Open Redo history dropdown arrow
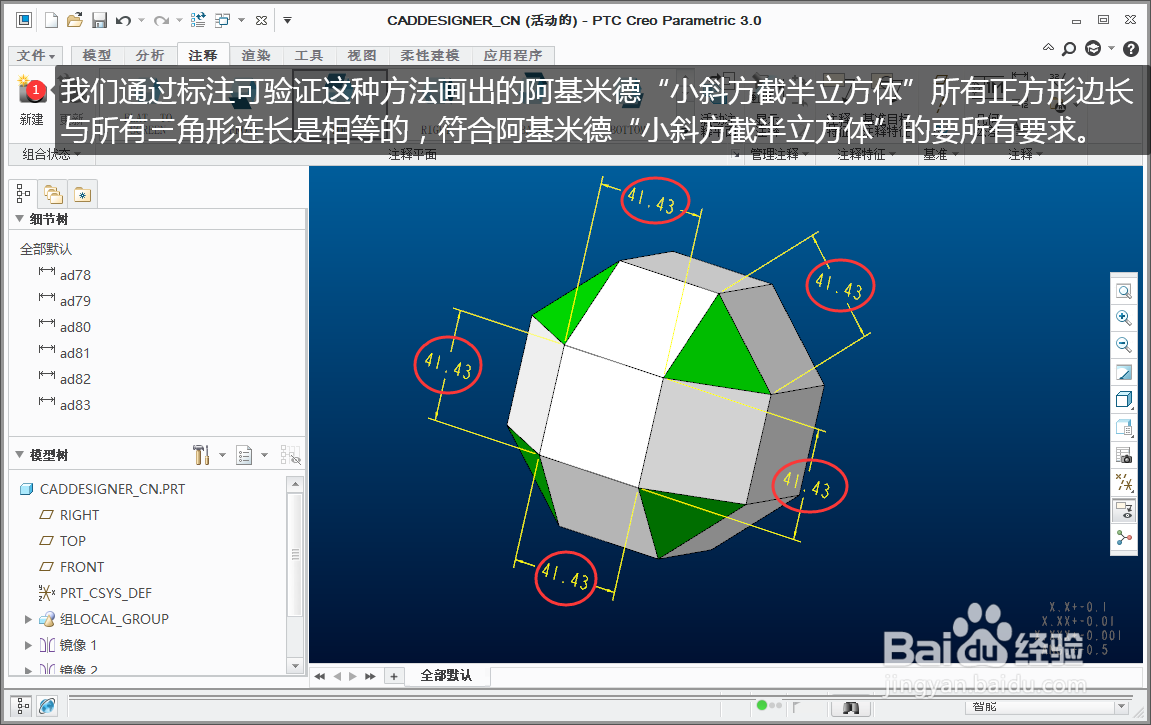 coord(179,21)
